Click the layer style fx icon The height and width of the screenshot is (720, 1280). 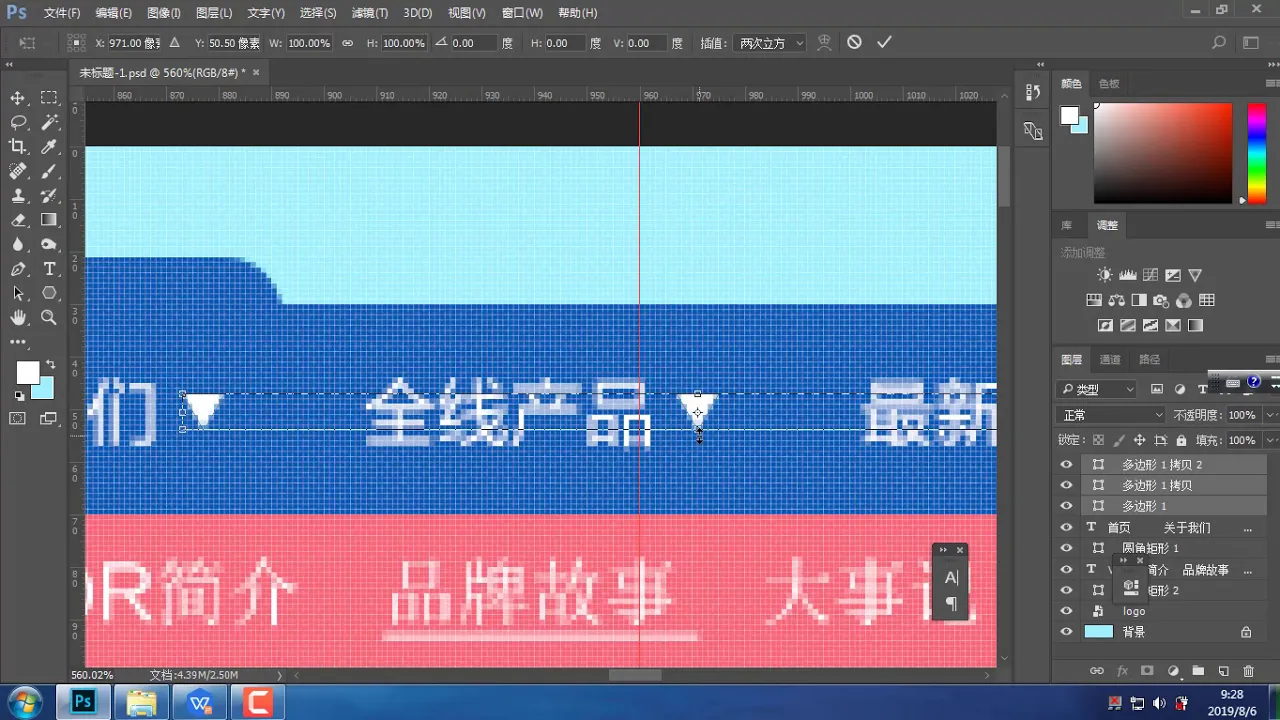pyautogui.click(x=1122, y=671)
